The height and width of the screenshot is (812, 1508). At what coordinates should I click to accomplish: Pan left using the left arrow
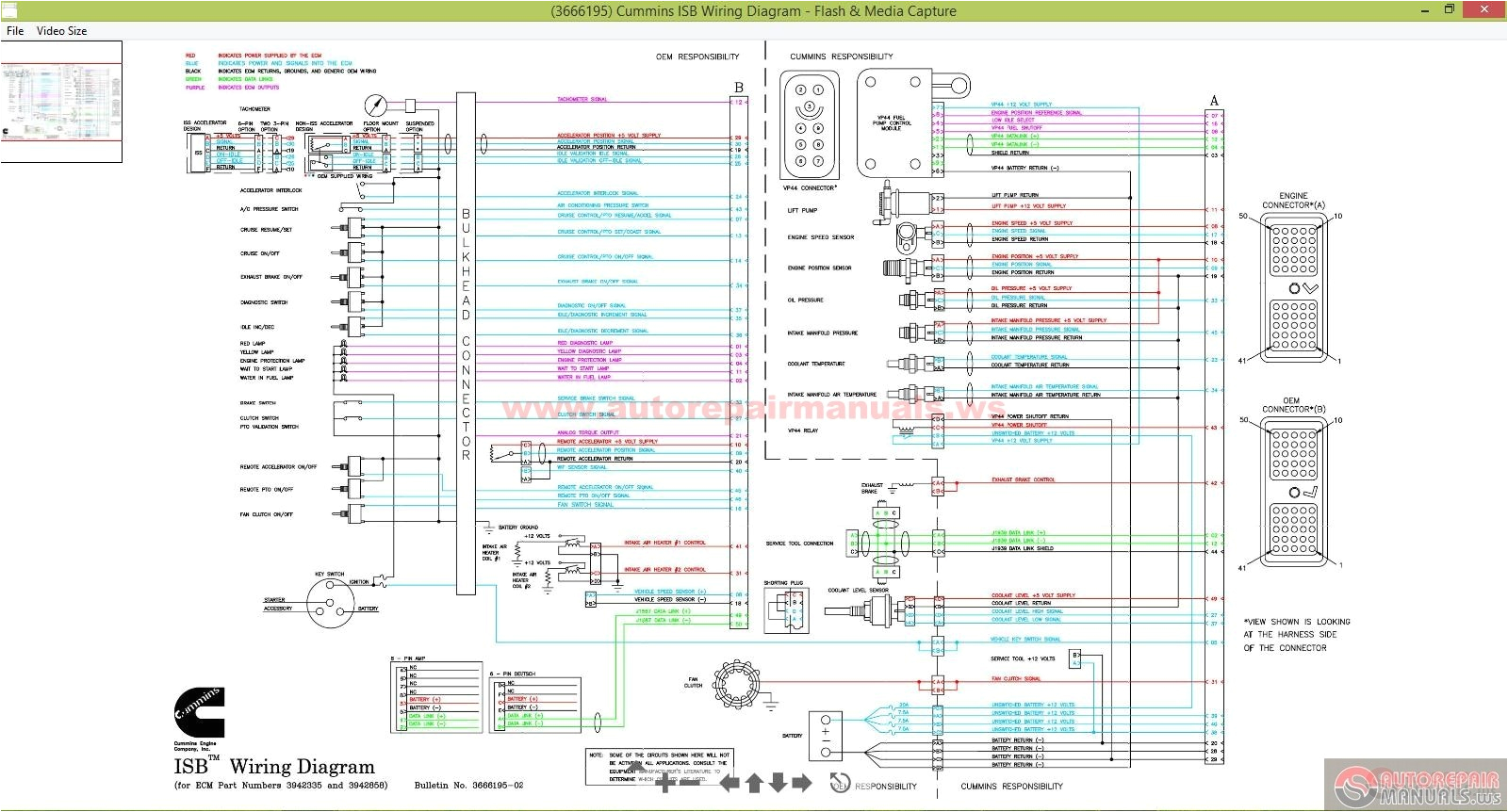pos(730,783)
